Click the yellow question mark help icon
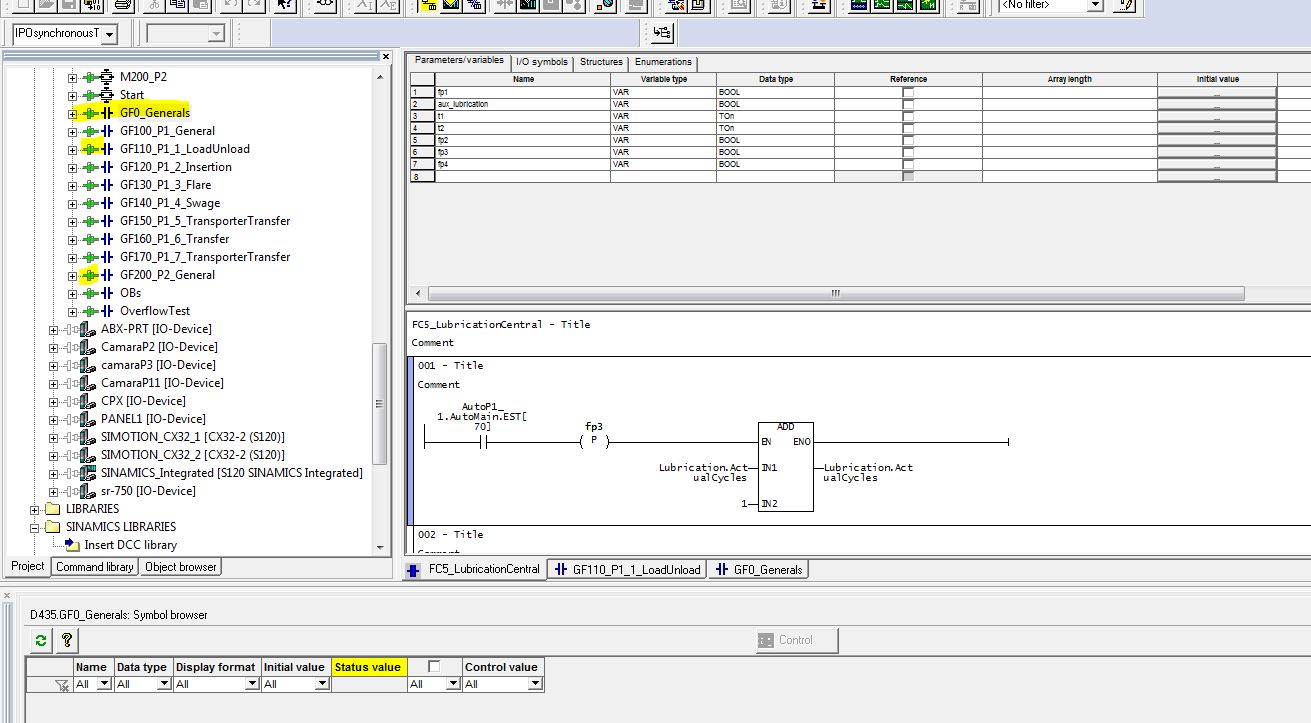Screen dimensions: 1311x723 (x=67, y=641)
